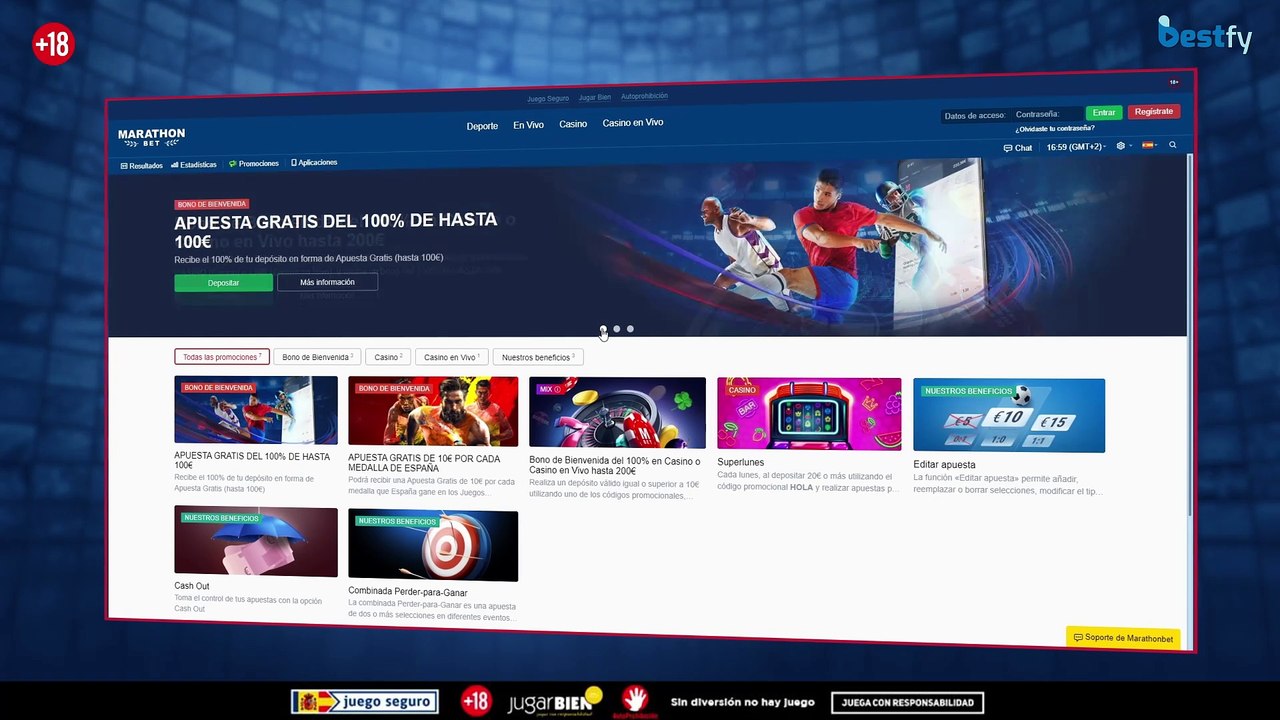This screenshot has height=720, width=1280.
Task: Click the Autoprohibición hand logo in footer
Action: (635, 701)
